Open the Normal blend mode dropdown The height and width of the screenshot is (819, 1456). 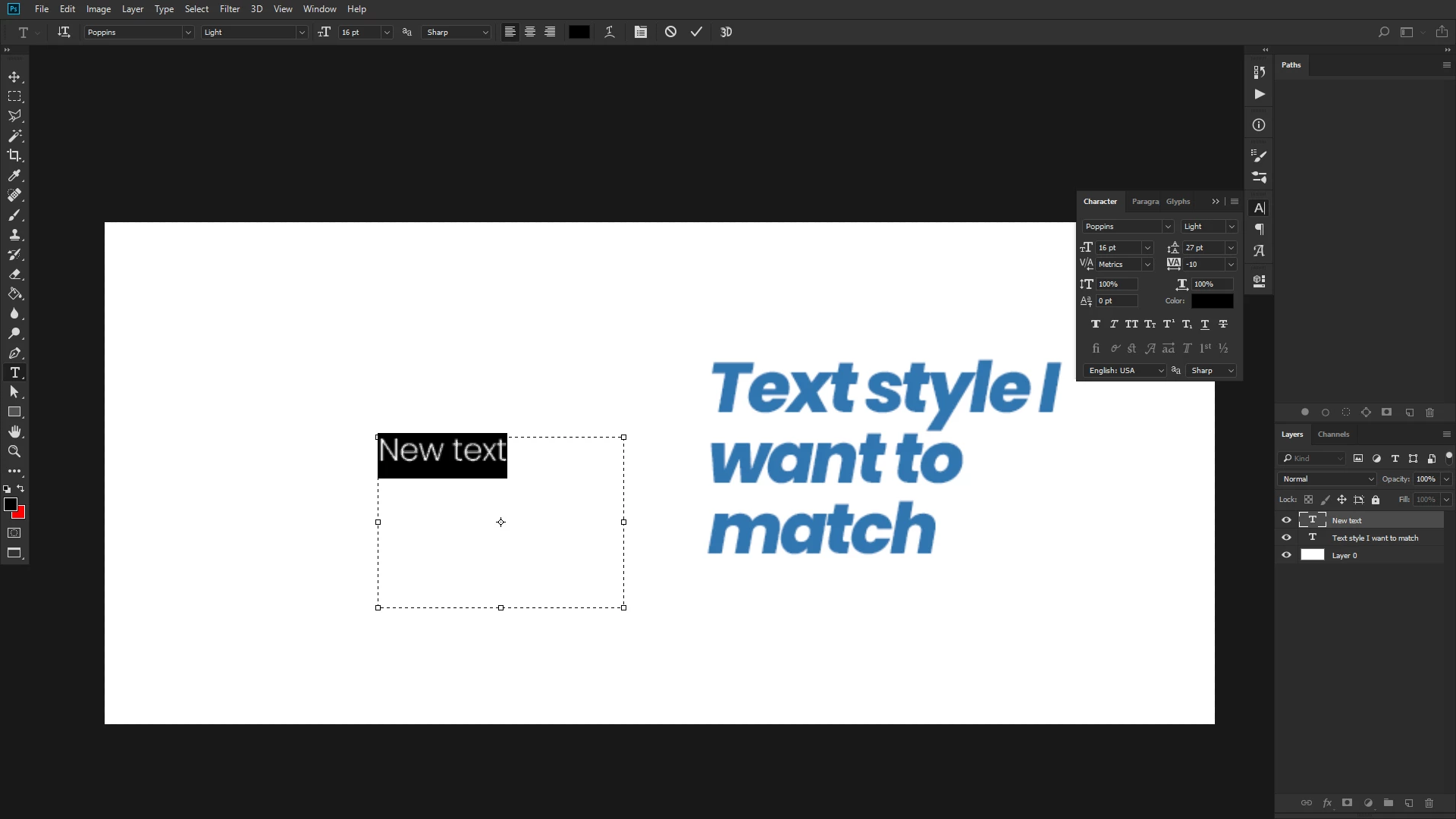pos(1327,479)
